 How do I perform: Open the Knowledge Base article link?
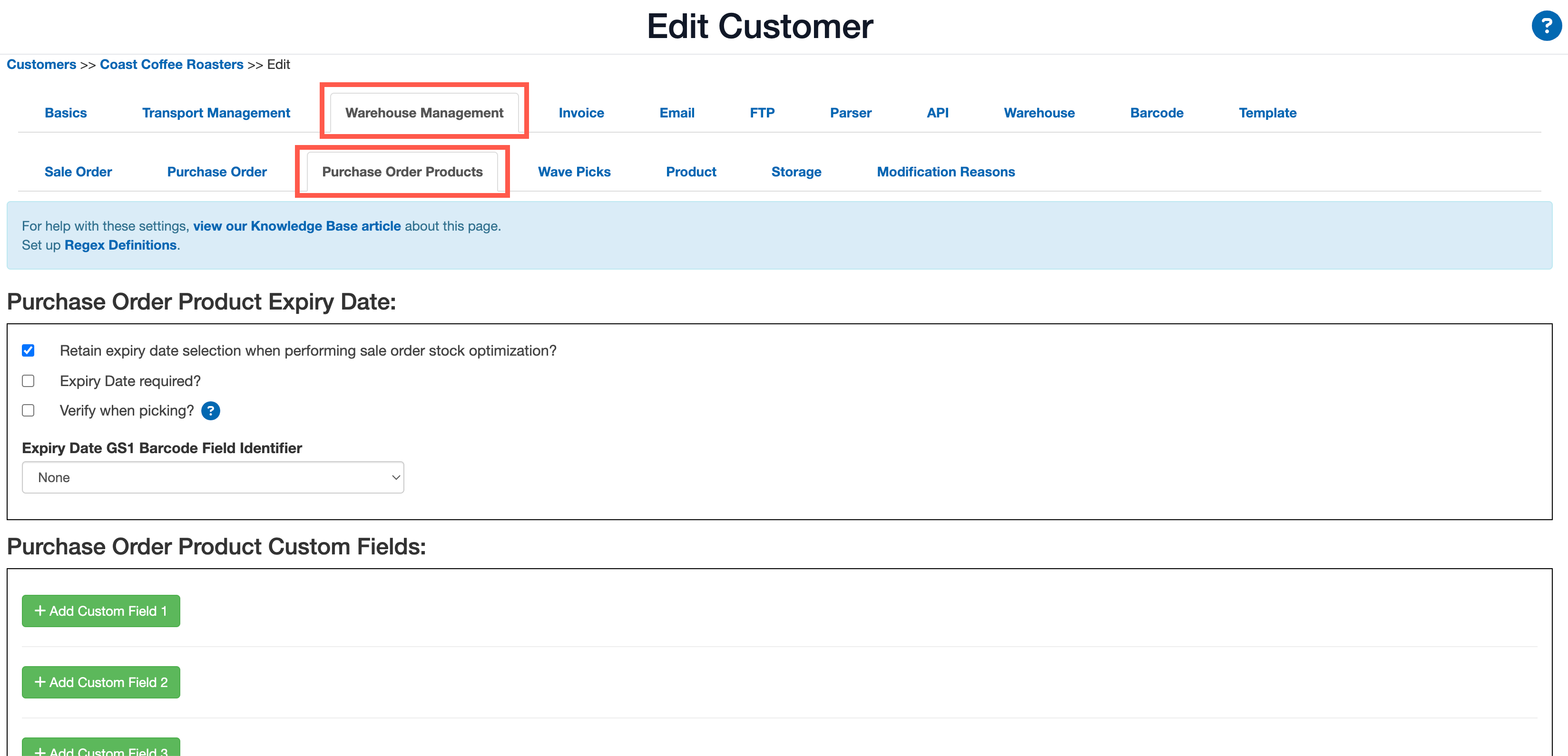296,226
